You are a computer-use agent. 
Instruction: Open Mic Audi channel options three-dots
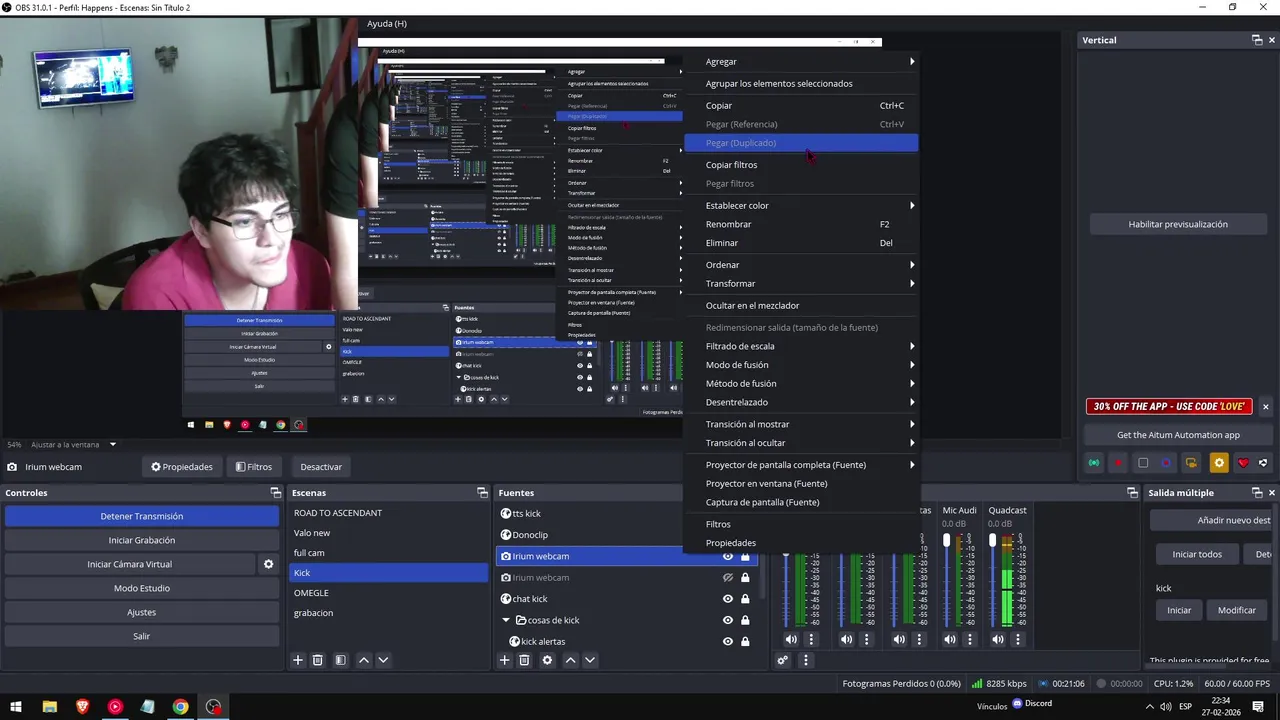[970, 639]
